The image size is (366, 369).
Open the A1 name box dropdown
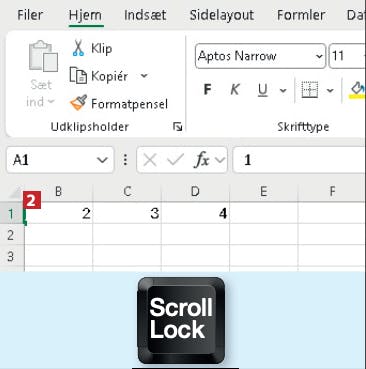[102, 160]
